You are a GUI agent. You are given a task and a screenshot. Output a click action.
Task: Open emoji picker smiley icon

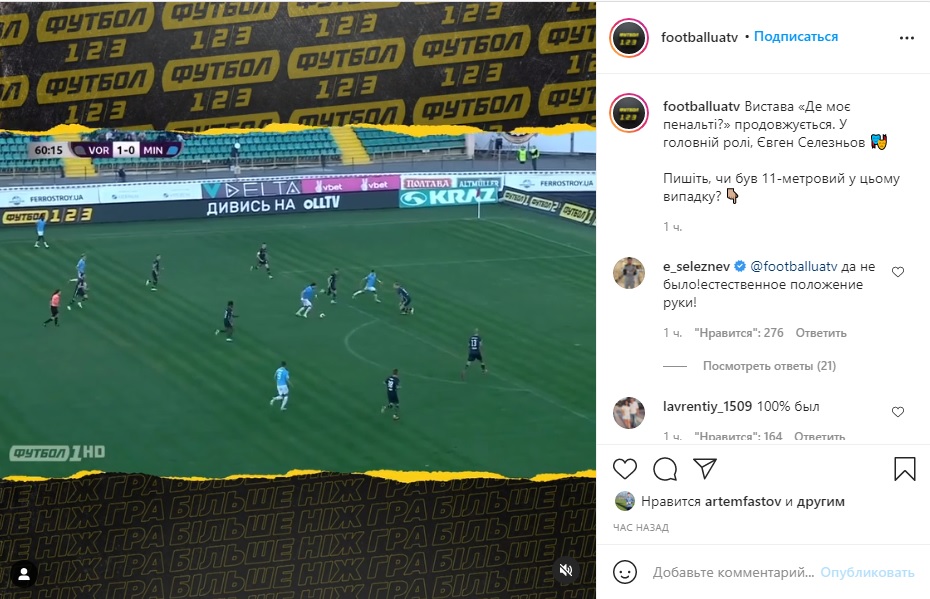tap(625, 572)
